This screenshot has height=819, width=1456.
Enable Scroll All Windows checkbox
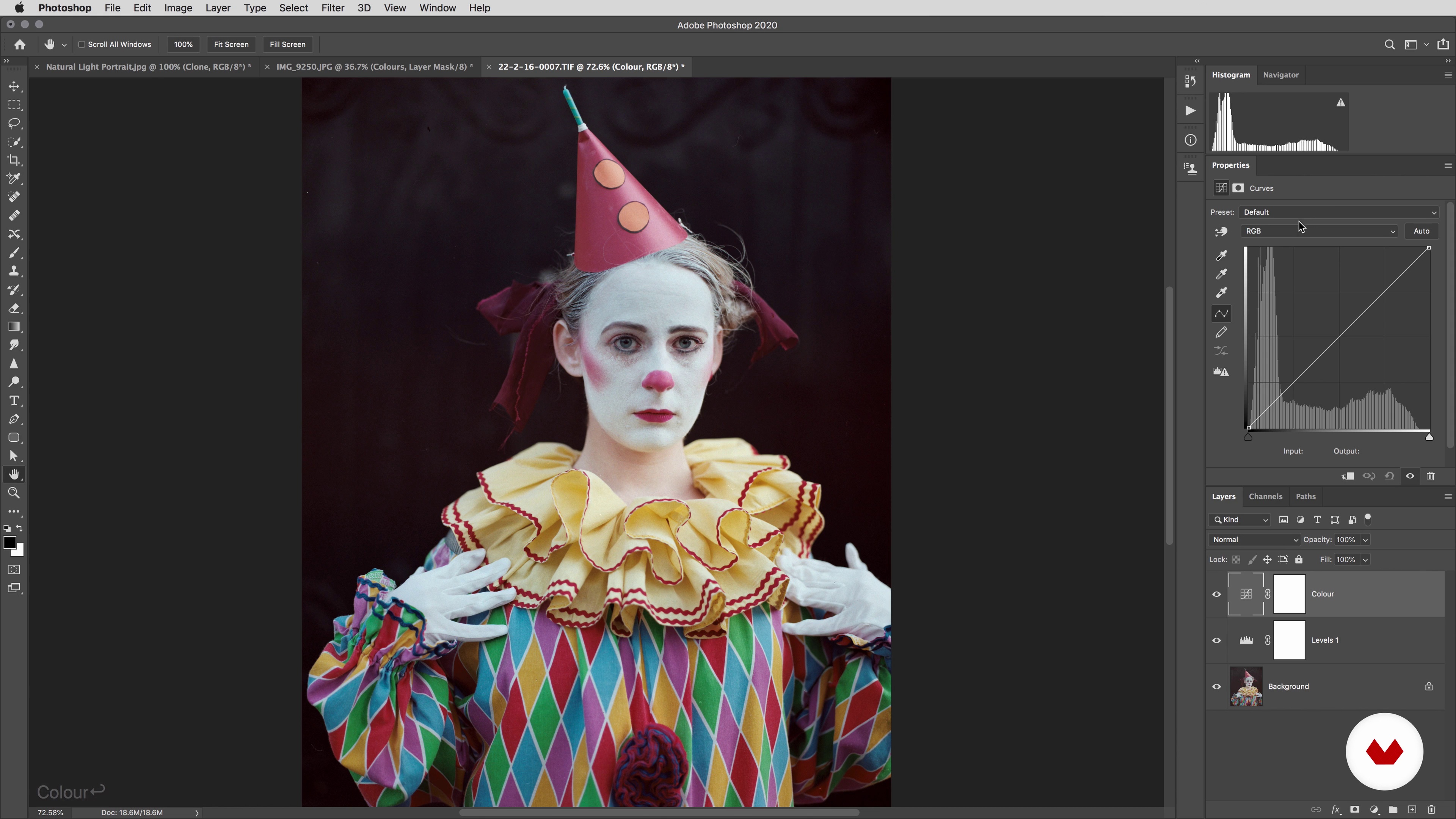82,44
